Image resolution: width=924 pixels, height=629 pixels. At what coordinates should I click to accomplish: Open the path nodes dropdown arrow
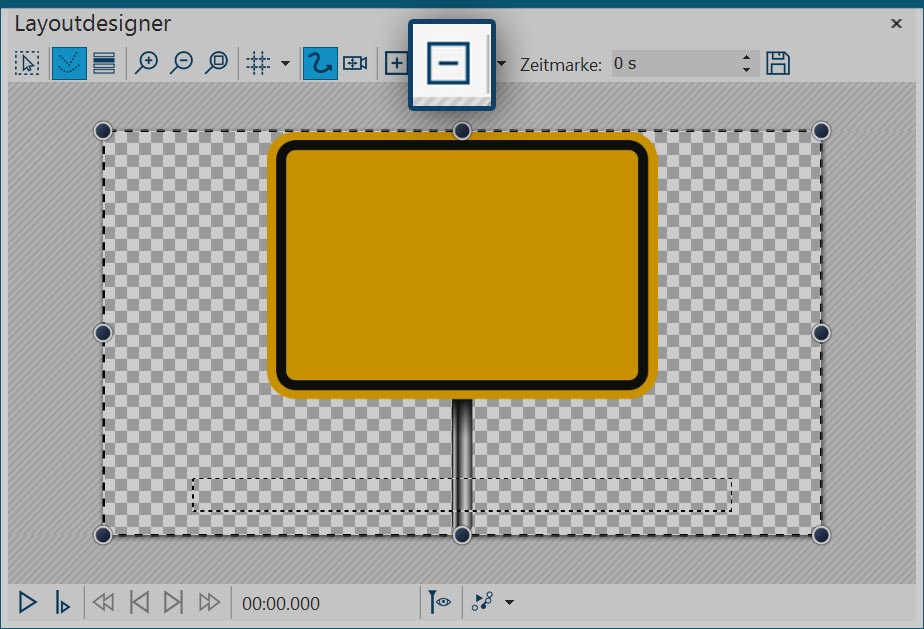coord(510,602)
